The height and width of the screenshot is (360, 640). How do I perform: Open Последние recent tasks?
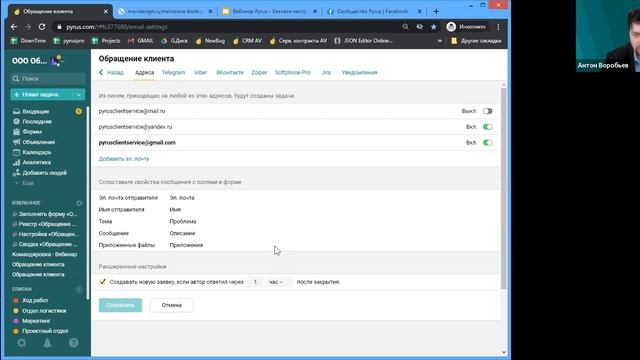[37, 122]
